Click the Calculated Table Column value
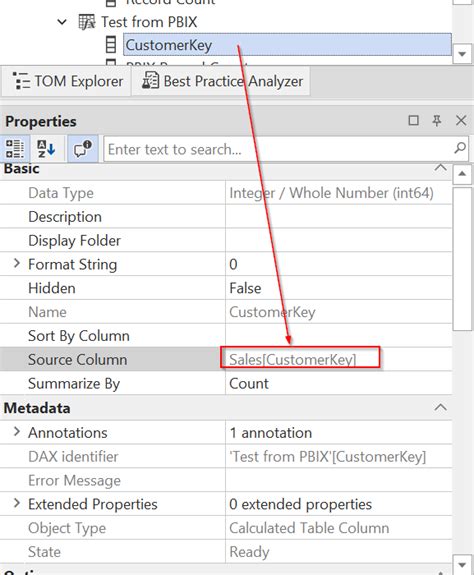 click(x=309, y=528)
